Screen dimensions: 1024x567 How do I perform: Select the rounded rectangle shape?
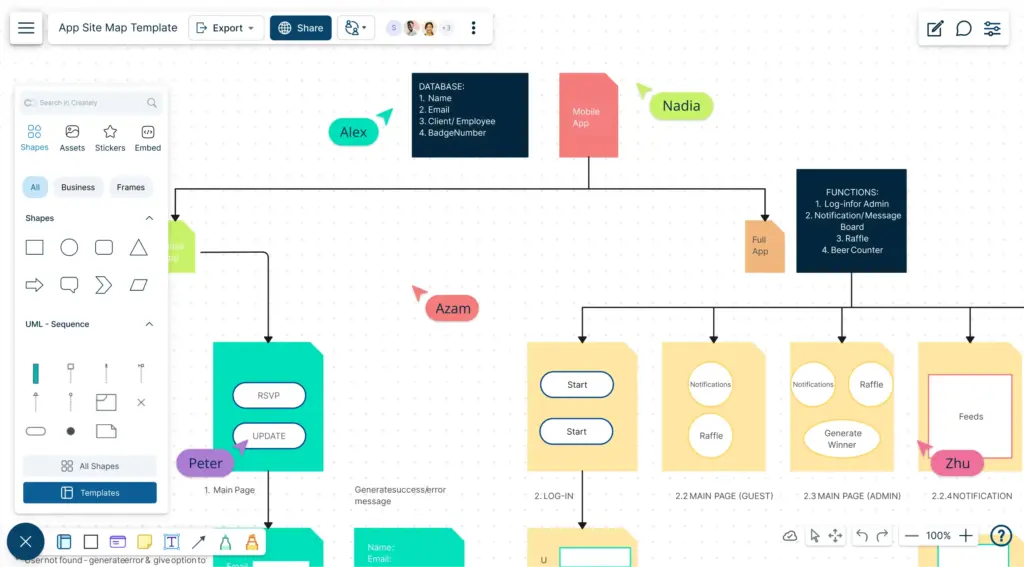click(x=104, y=248)
